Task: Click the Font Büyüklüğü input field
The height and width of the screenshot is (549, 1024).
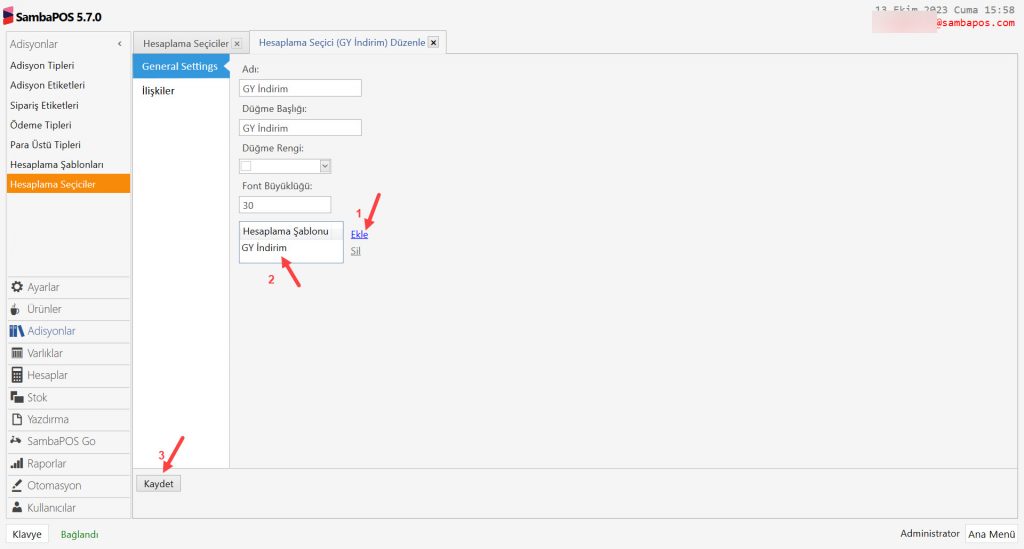Action: coord(286,204)
